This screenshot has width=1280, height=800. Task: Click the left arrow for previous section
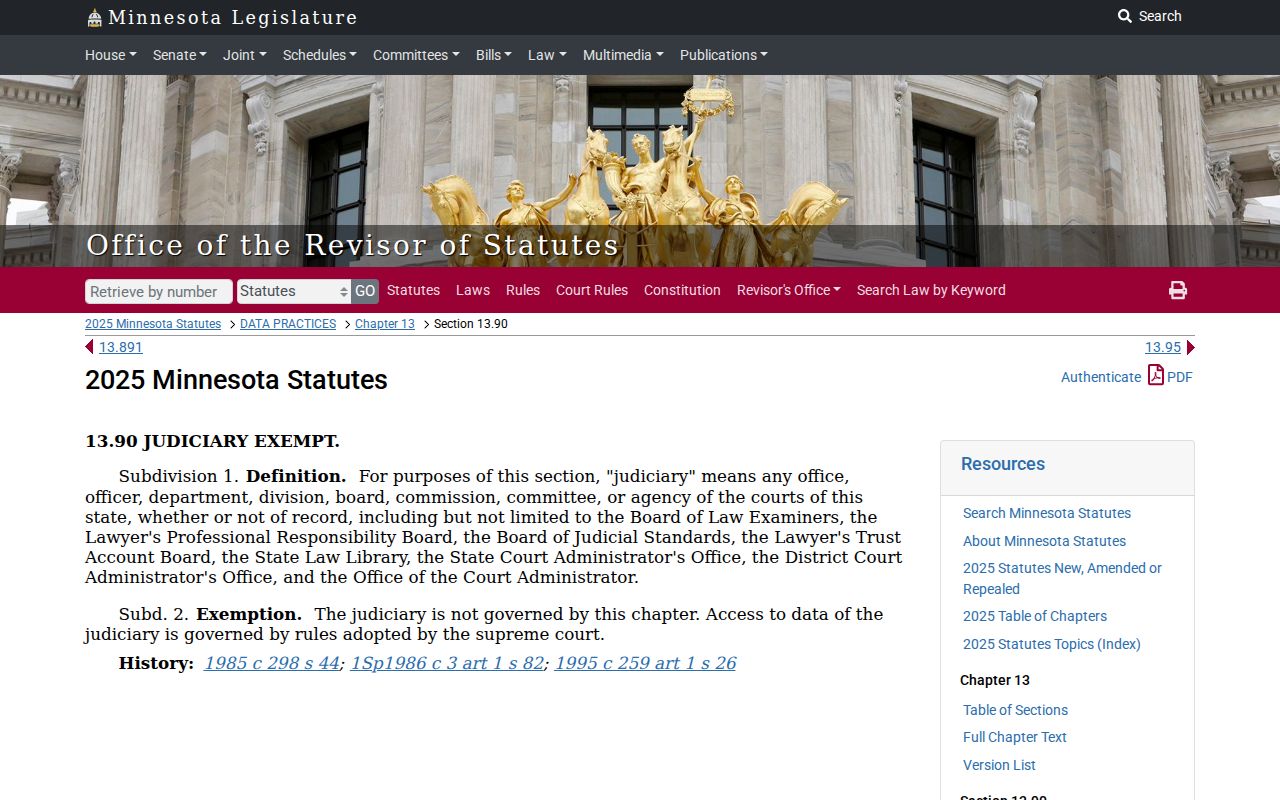90,347
